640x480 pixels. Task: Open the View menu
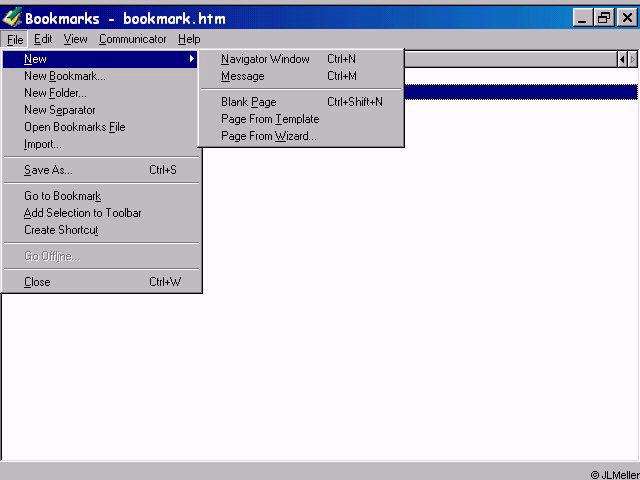coord(75,39)
